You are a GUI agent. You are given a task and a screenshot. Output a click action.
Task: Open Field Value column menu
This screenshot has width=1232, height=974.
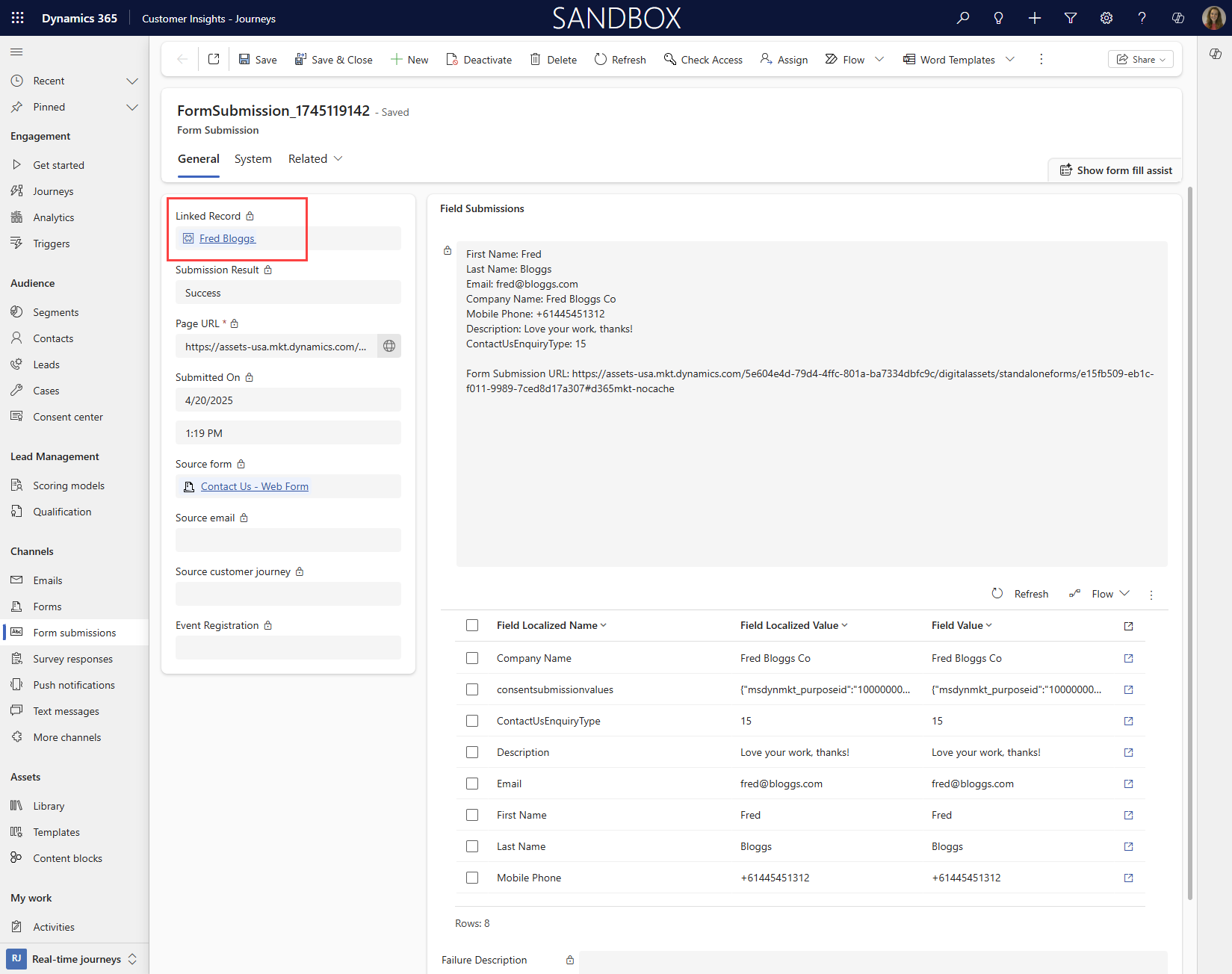[962, 625]
